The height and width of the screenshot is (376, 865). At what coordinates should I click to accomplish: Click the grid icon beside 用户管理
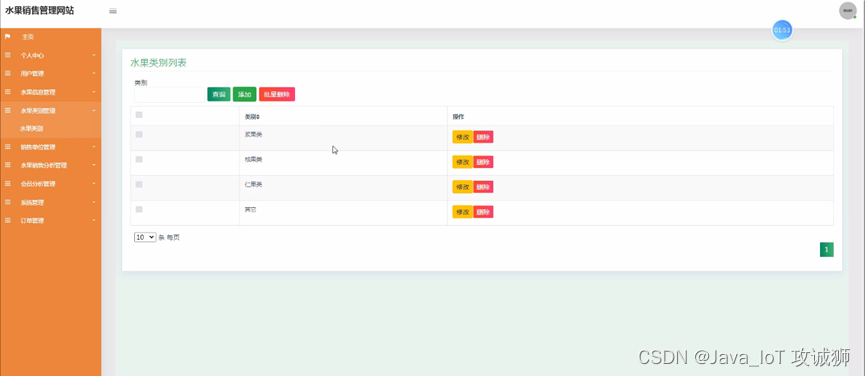(x=8, y=73)
